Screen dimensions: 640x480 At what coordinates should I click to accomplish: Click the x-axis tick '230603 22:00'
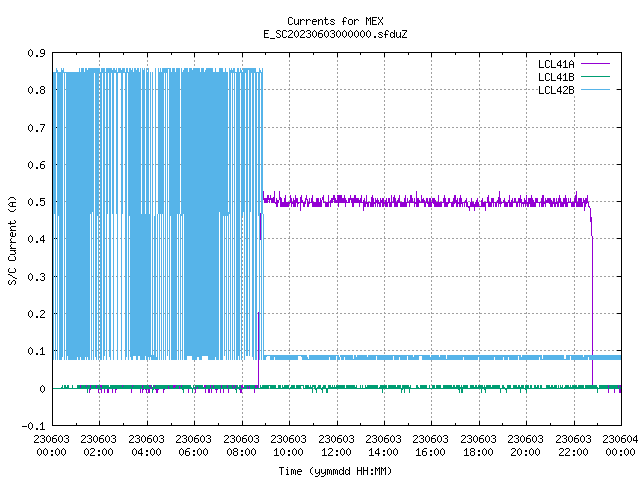click(x=573, y=445)
